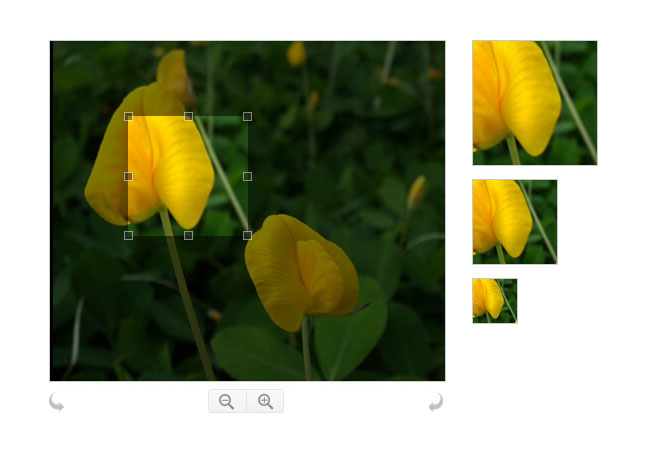Select the top-right crop corner handle
Viewport: 650px width, 451px height.
pyautogui.click(x=247, y=117)
